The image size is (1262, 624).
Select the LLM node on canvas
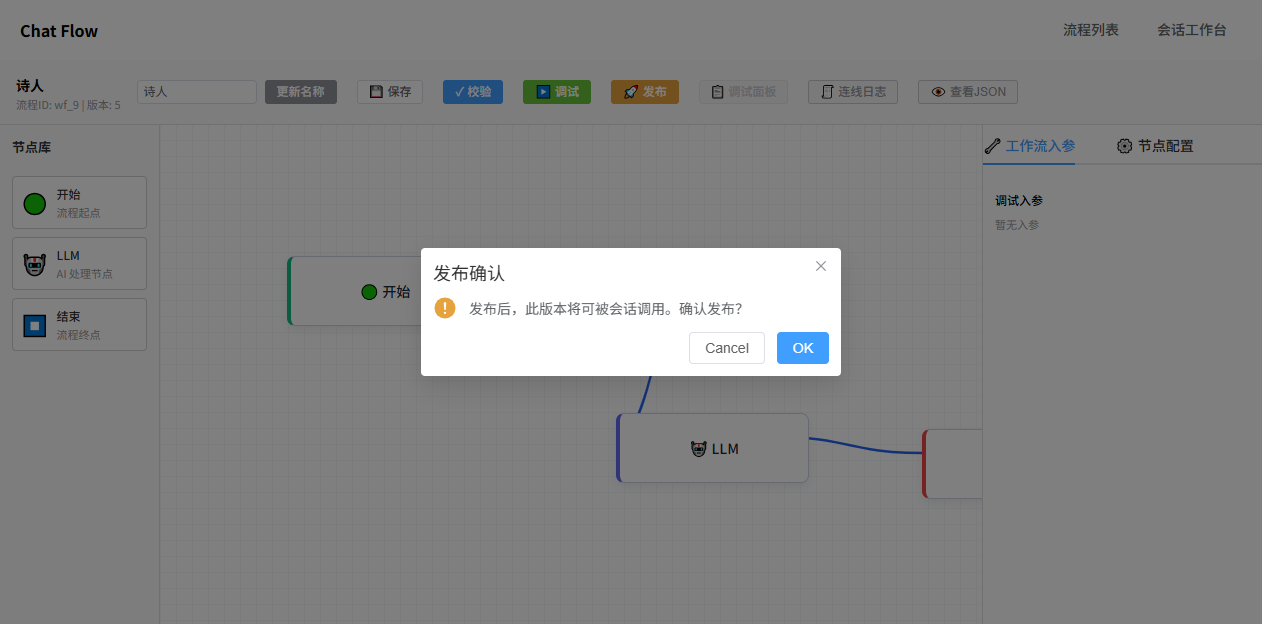pyautogui.click(x=712, y=448)
